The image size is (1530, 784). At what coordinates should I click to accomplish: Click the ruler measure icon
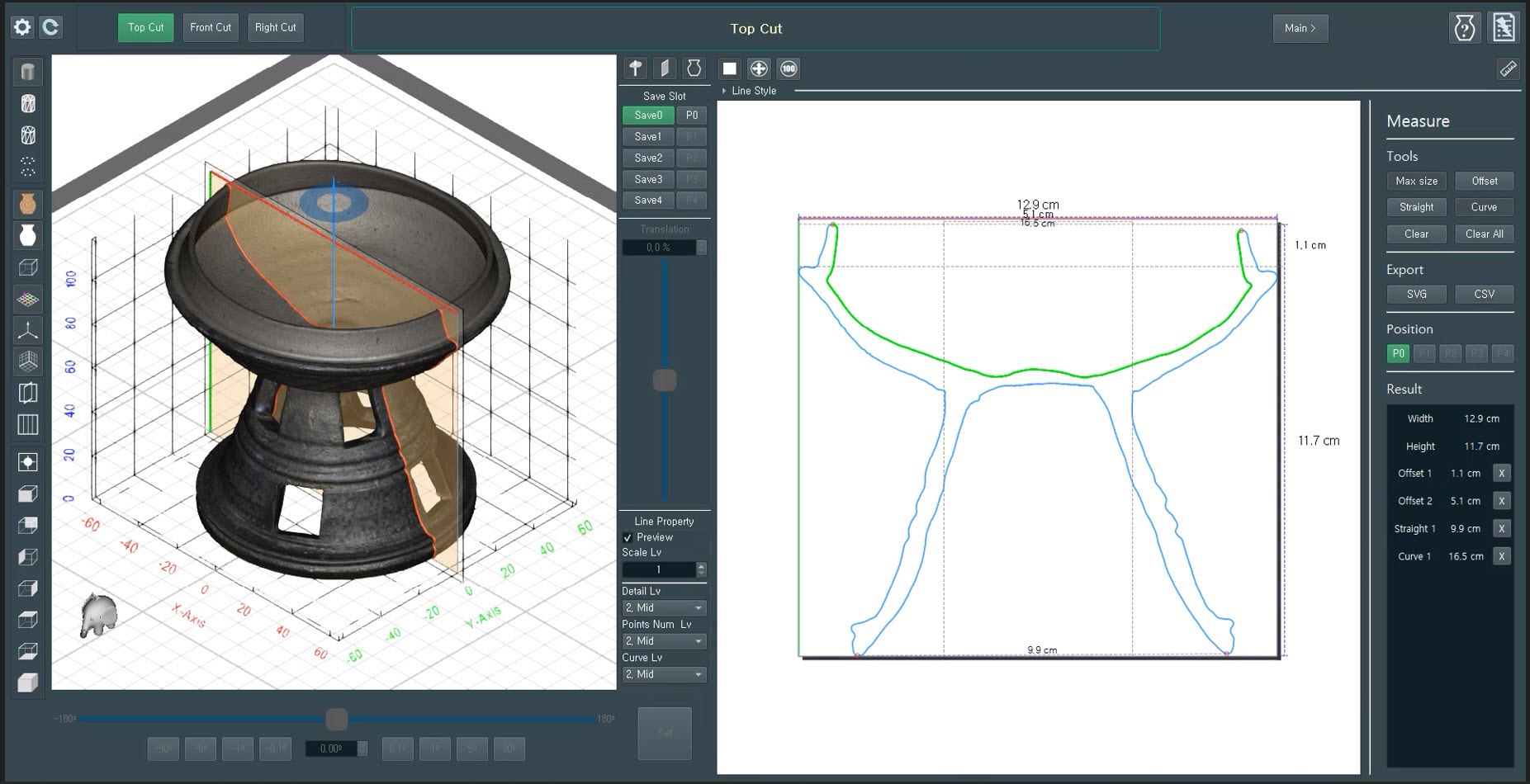point(1508,69)
